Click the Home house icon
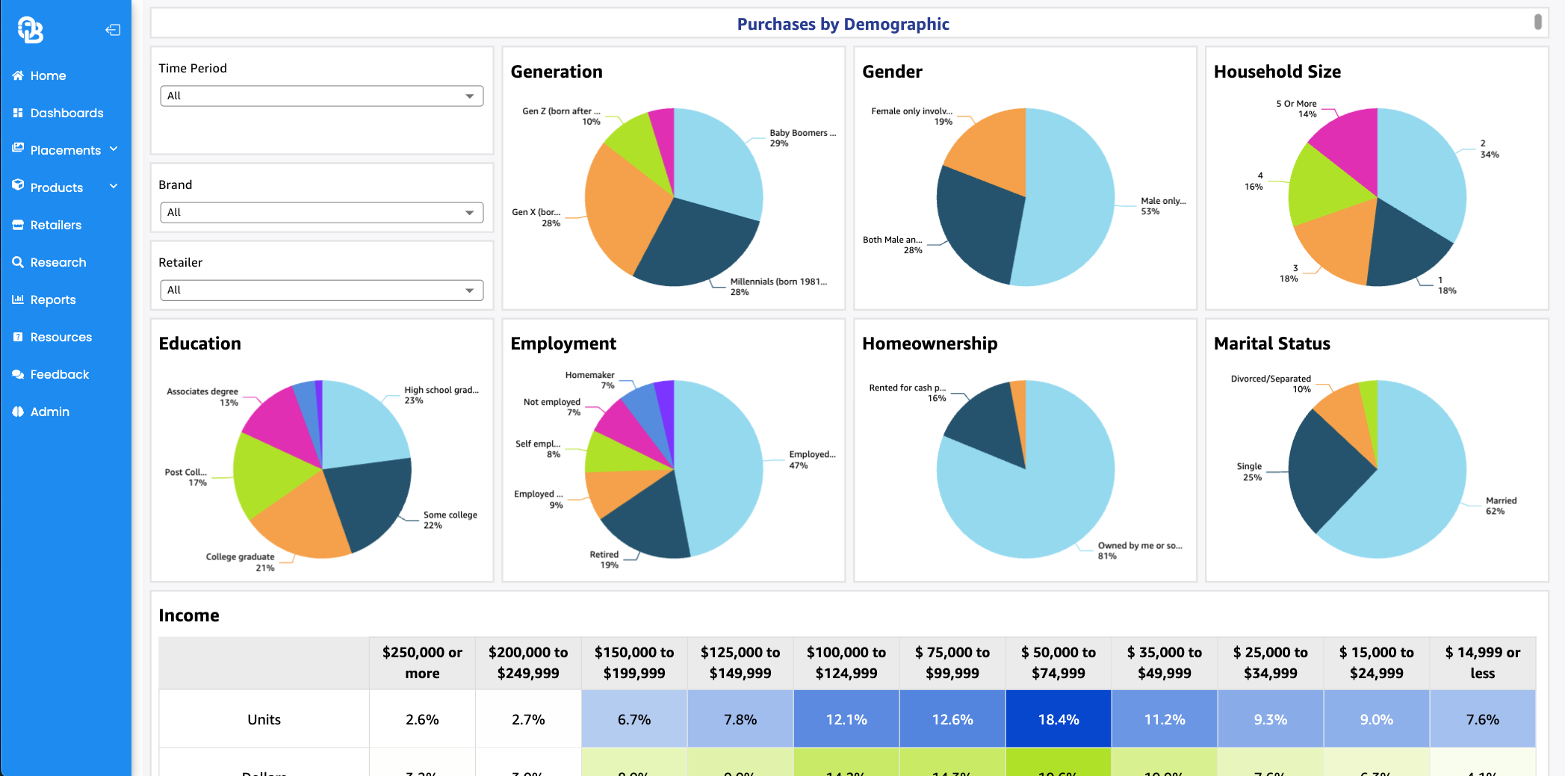This screenshot has height=776, width=1568. [18, 75]
